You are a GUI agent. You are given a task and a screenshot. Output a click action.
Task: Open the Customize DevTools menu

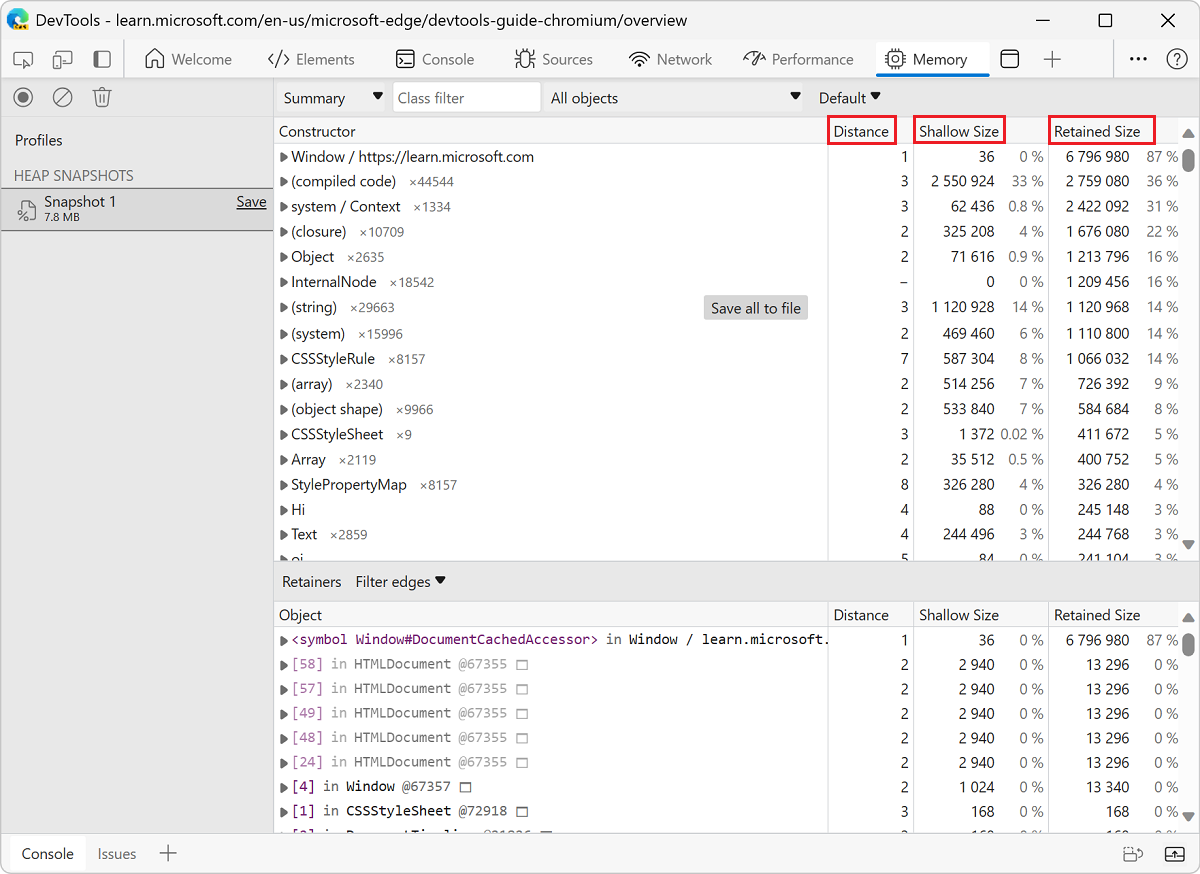(1138, 59)
